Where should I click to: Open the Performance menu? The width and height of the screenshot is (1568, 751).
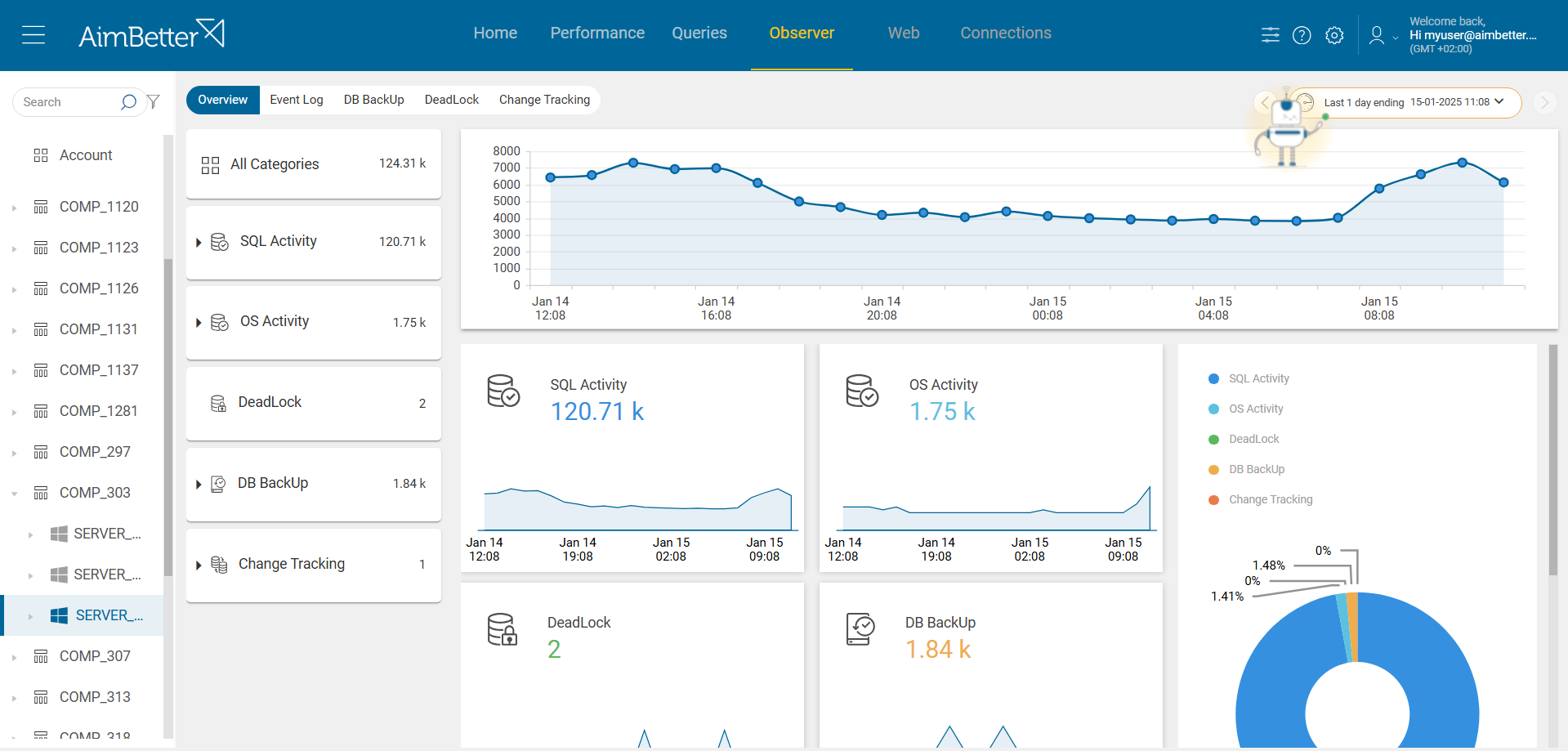(x=597, y=34)
